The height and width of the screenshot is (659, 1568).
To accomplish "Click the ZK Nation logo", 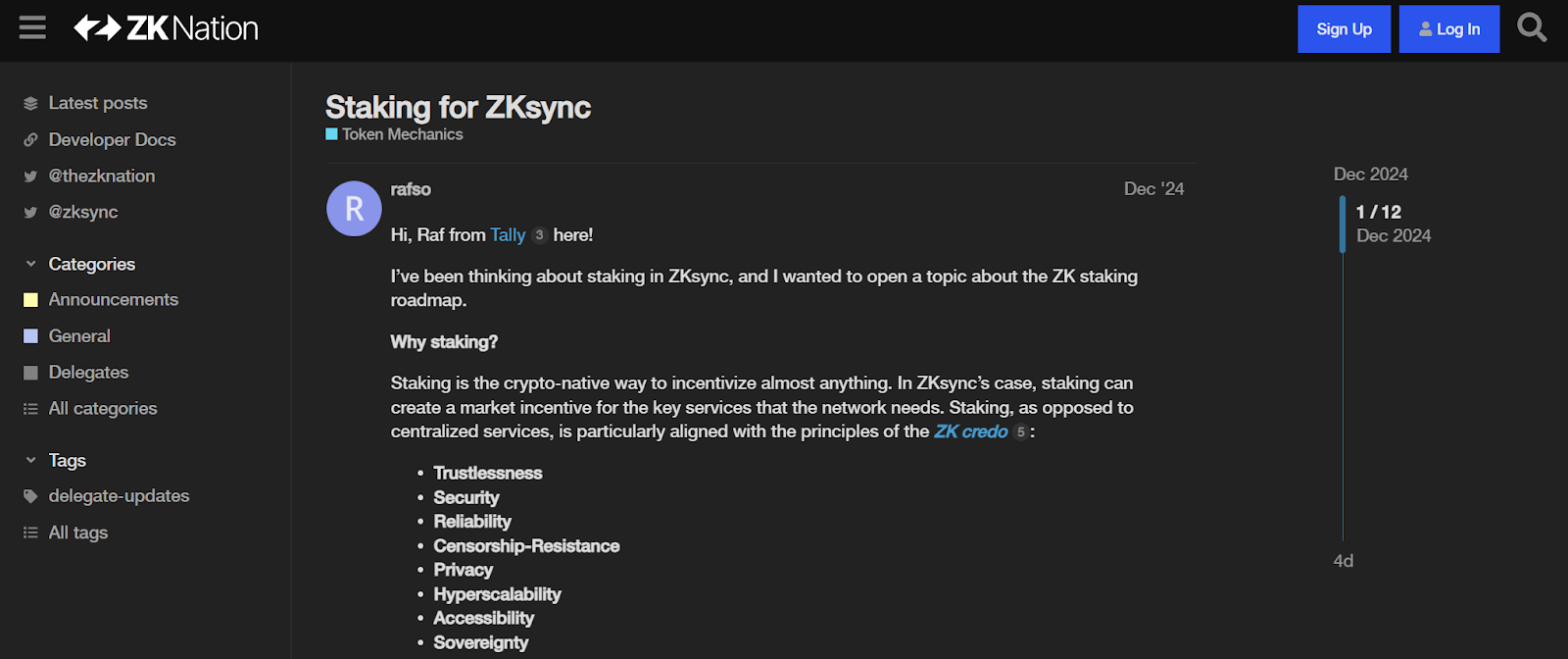I will (167, 28).
